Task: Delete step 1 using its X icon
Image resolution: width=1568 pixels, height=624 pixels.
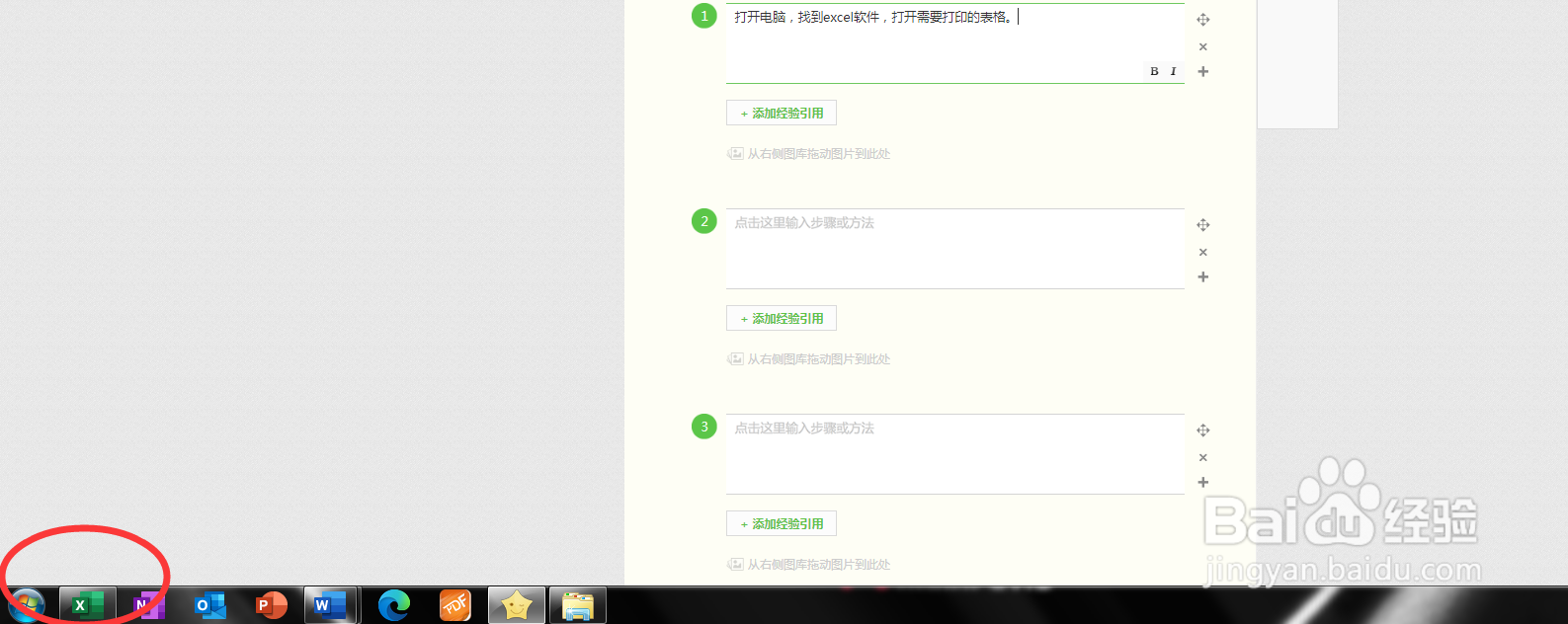Action: [x=1203, y=46]
